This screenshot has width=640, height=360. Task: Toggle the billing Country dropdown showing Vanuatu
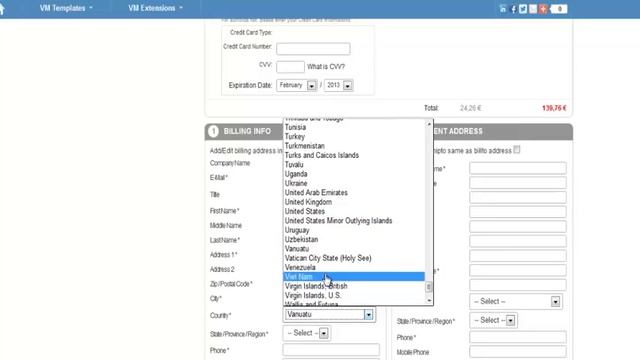pyautogui.click(x=329, y=315)
